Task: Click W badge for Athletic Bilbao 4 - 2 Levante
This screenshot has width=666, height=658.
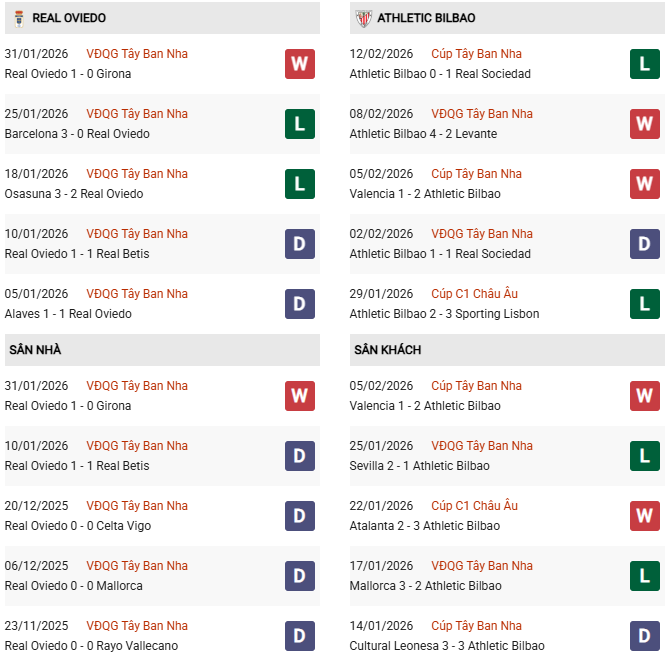Action: [x=644, y=124]
